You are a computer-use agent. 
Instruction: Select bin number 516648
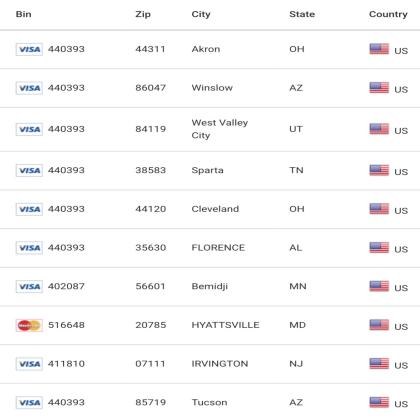(x=66, y=325)
